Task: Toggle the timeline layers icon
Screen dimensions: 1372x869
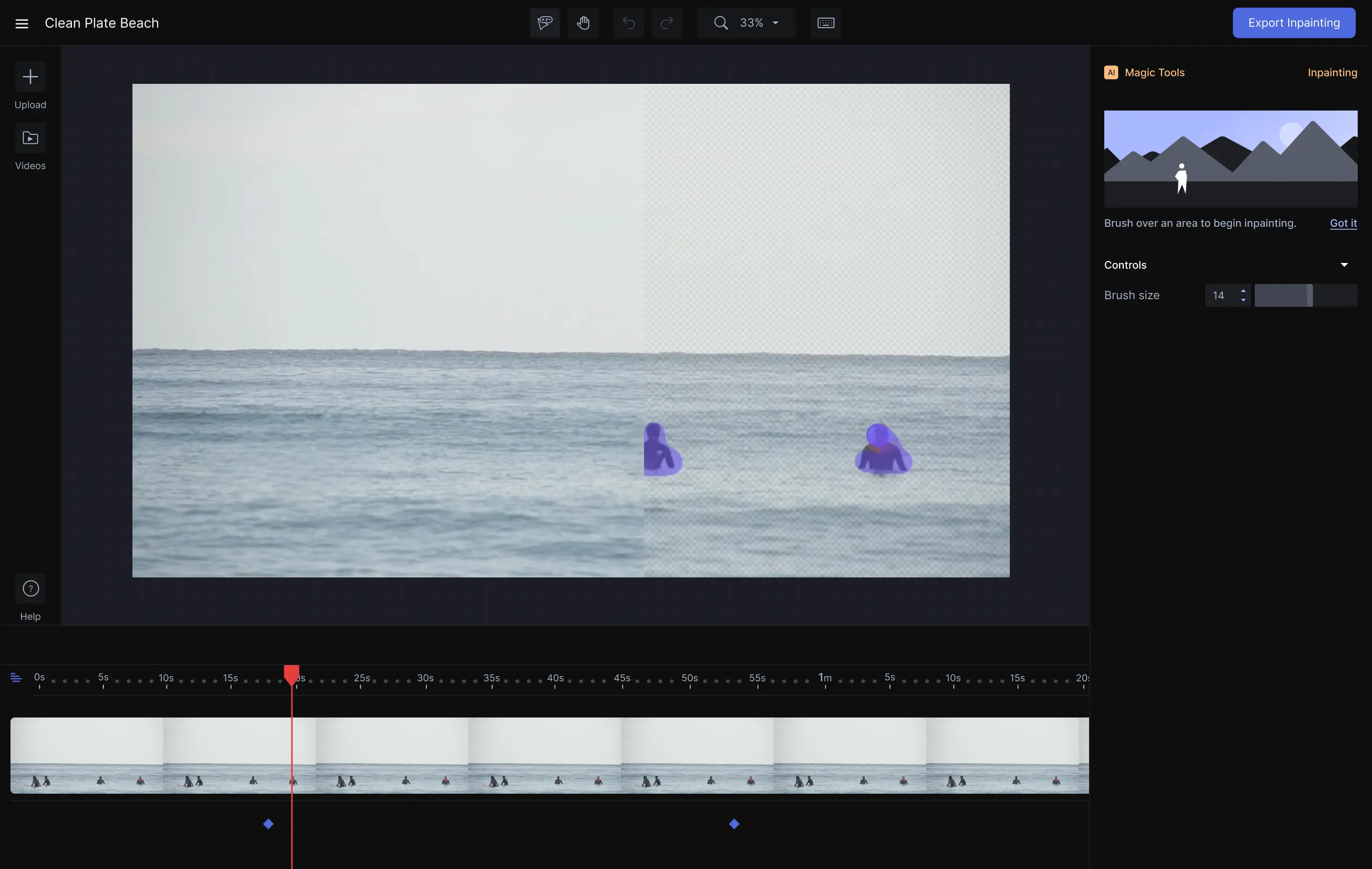Action: 16,677
